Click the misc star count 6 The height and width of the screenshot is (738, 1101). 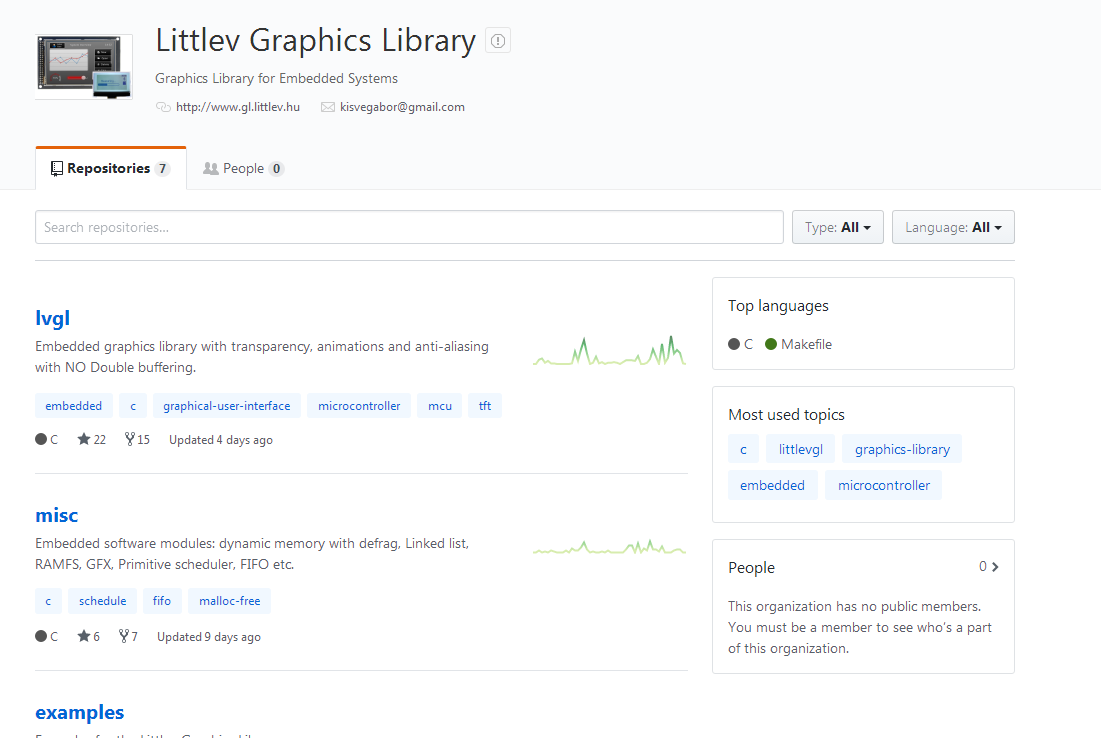[x=88, y=637]
